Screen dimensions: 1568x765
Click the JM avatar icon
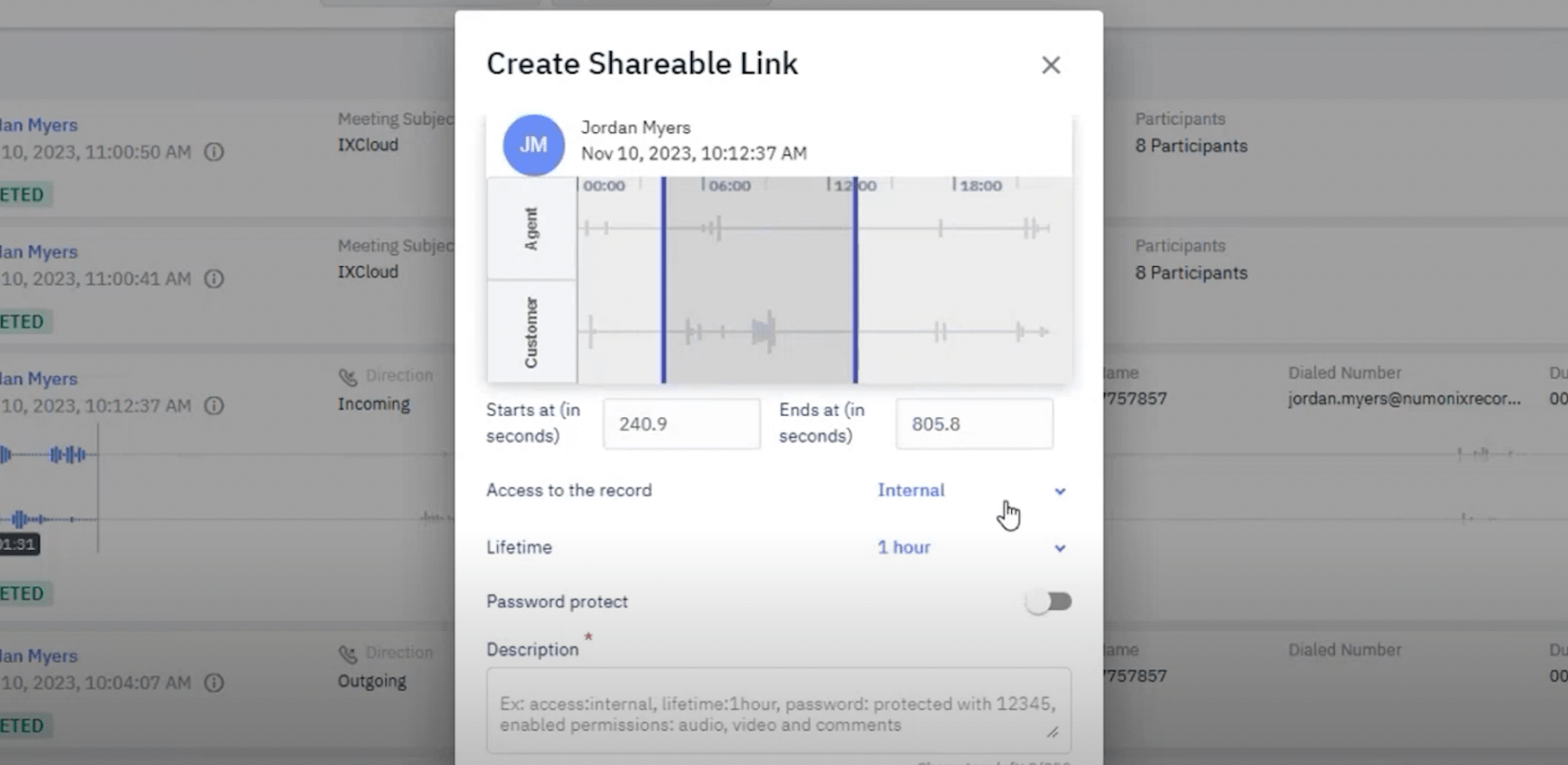(534, 145)
